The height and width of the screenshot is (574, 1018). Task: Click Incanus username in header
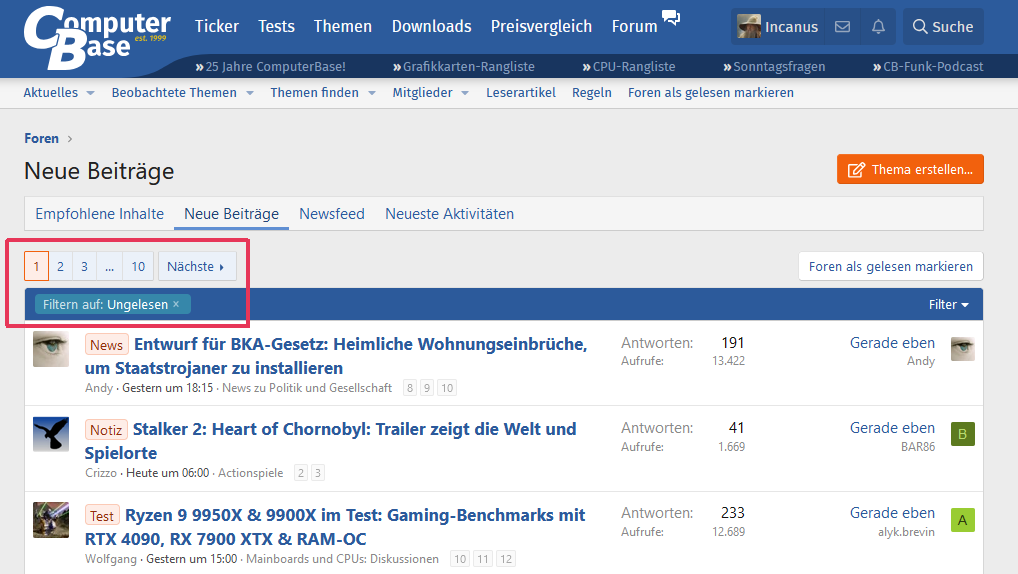791,27
